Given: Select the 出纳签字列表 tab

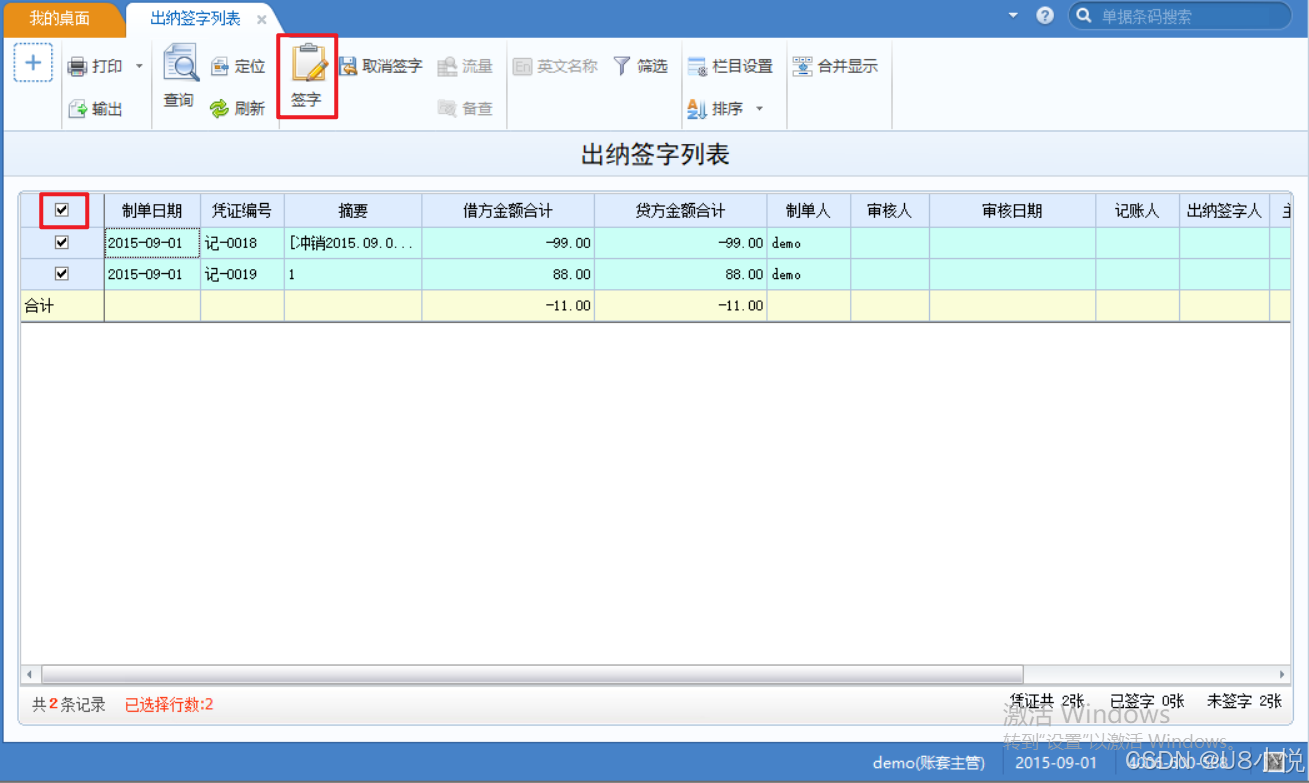Looking at the screenshot, I should click(x=195, y=19).
